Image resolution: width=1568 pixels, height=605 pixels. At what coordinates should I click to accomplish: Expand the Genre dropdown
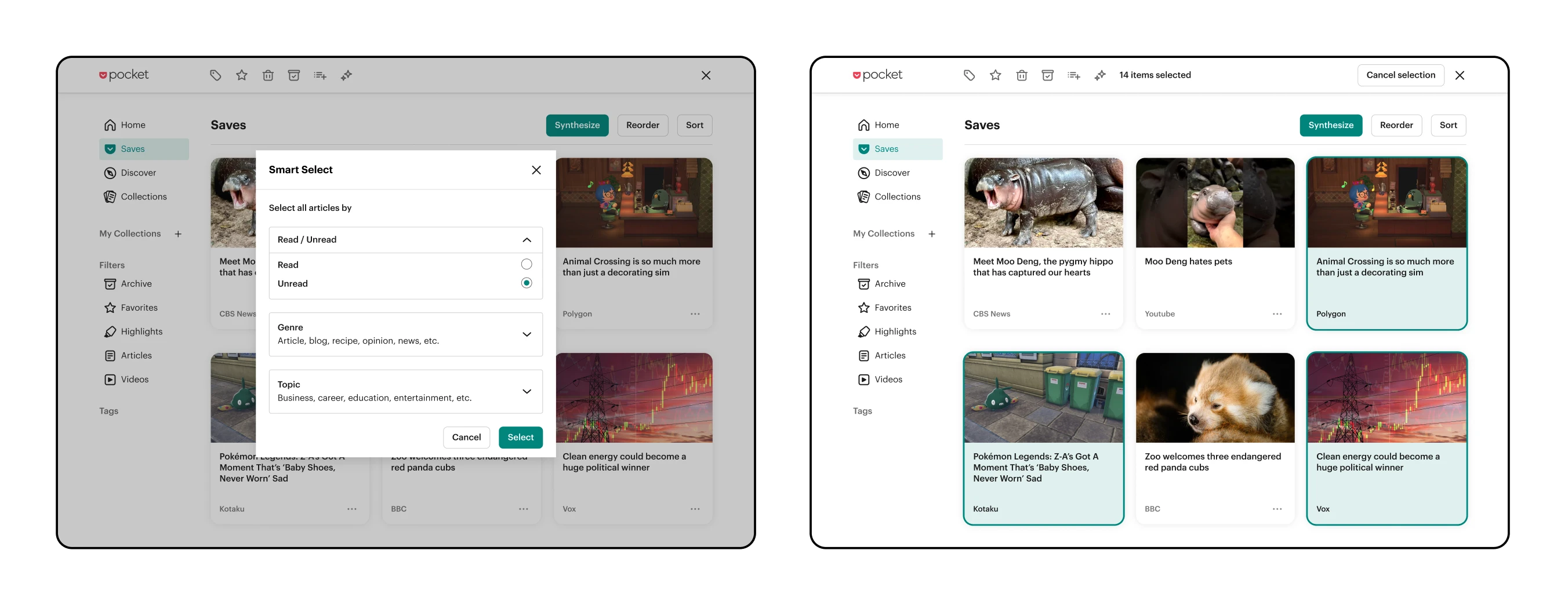click(527, 334)
